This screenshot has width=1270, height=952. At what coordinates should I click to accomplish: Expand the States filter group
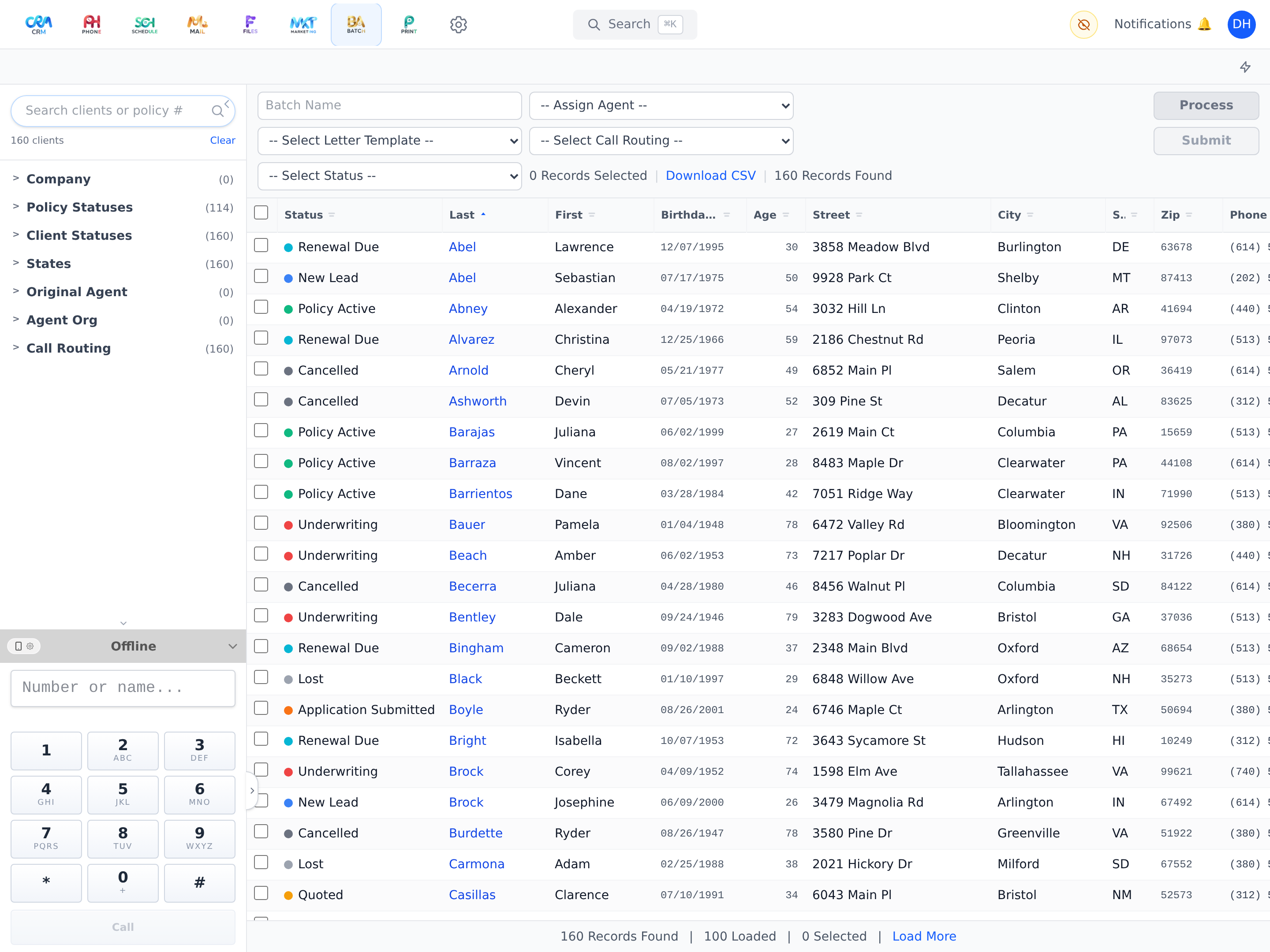tap(122, 264)
